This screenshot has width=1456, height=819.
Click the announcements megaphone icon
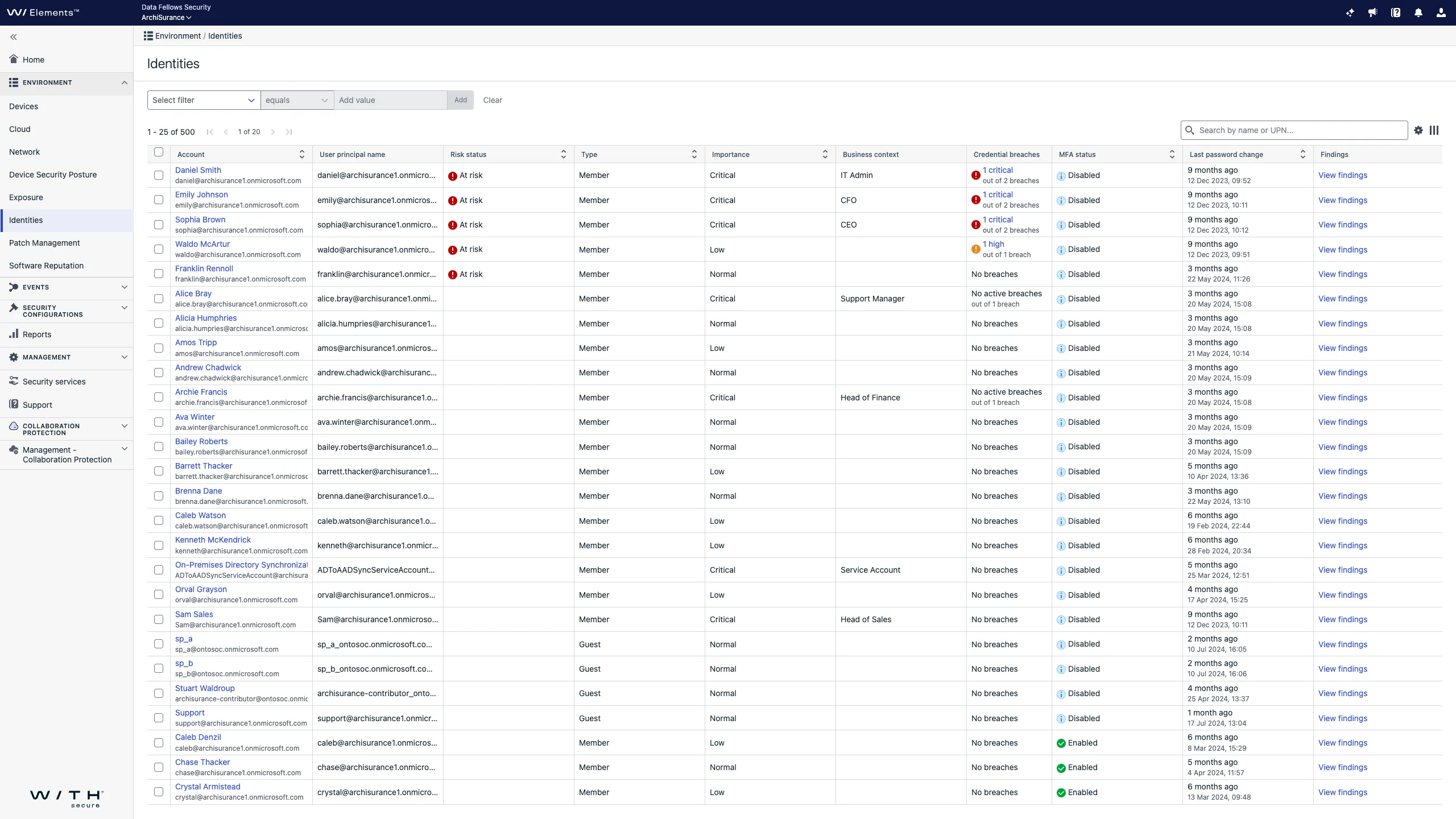pos(1373,13)
